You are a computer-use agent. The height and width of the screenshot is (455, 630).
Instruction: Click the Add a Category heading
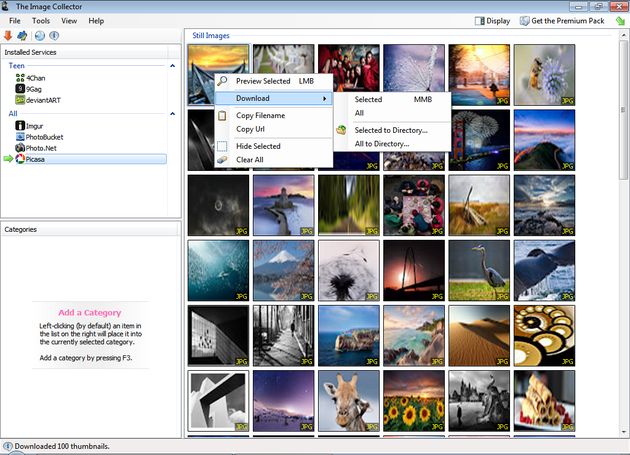(x=90, y=312)
